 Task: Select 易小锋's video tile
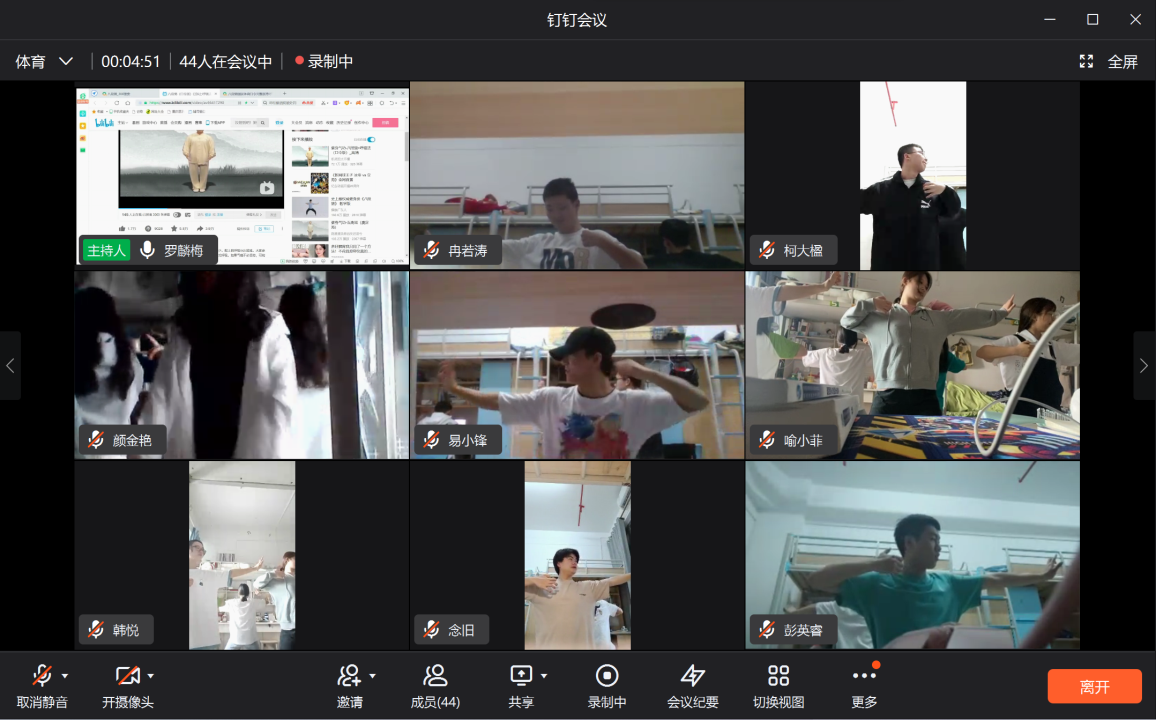coord(577,365)
